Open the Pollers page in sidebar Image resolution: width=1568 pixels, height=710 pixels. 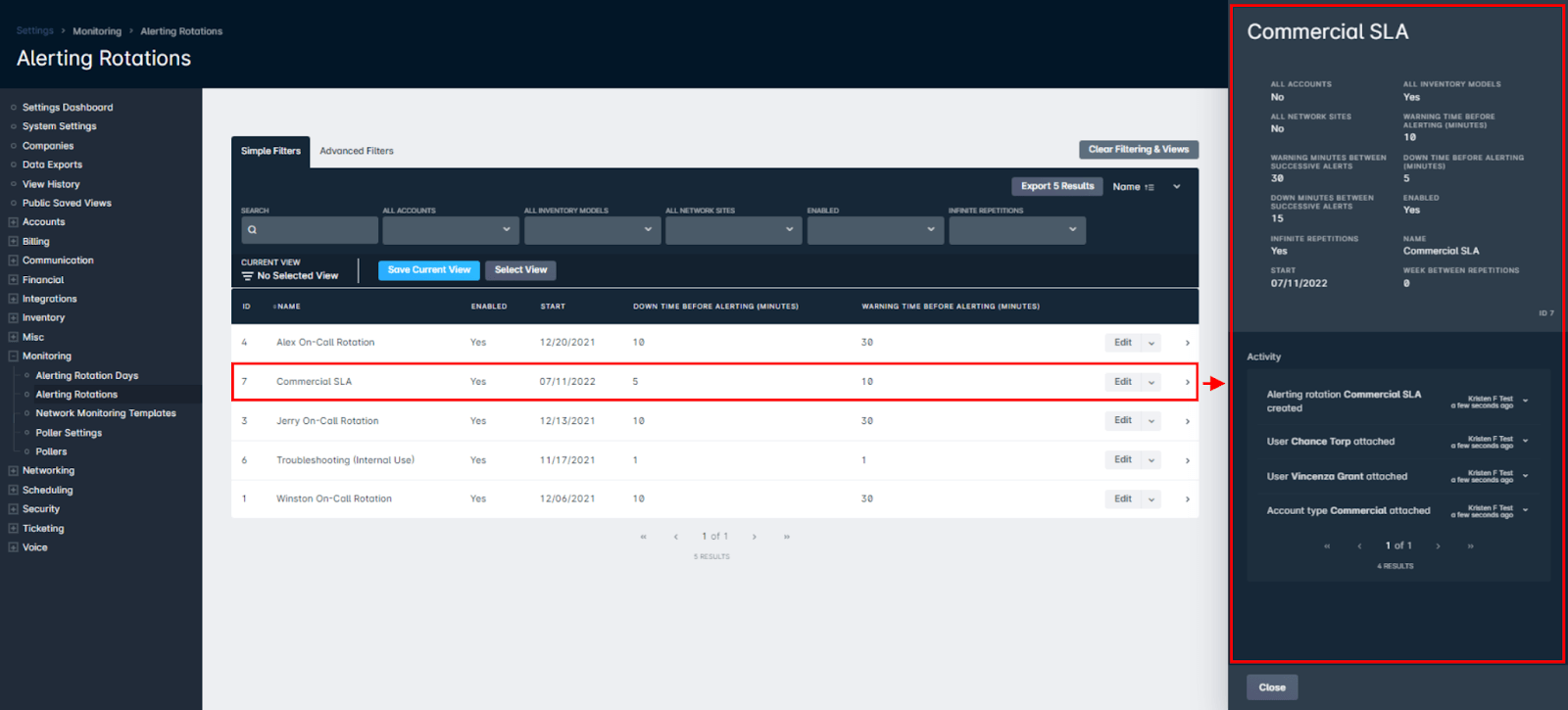click(x=51, y=452)
